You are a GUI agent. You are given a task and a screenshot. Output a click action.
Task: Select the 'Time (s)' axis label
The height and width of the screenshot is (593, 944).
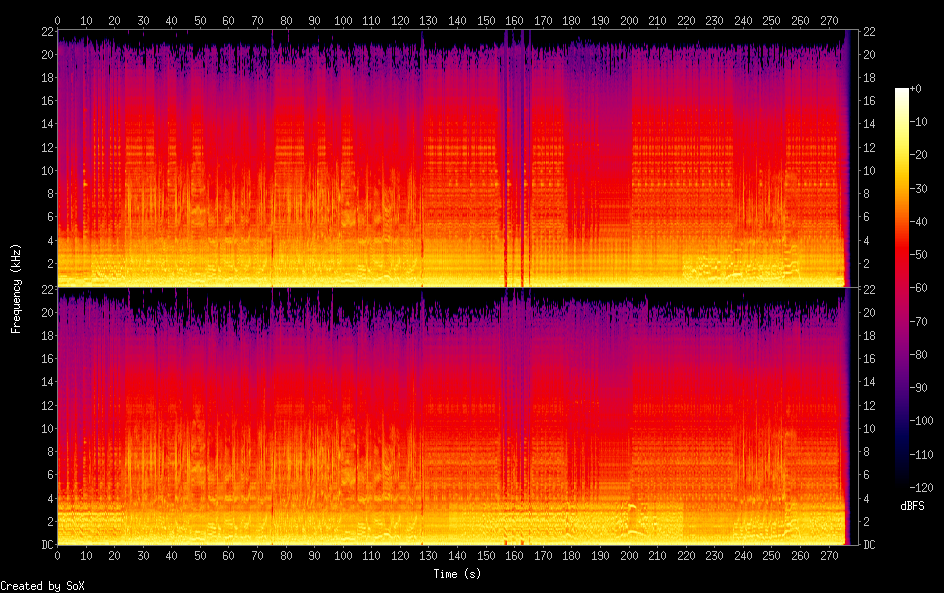[457, 574]
